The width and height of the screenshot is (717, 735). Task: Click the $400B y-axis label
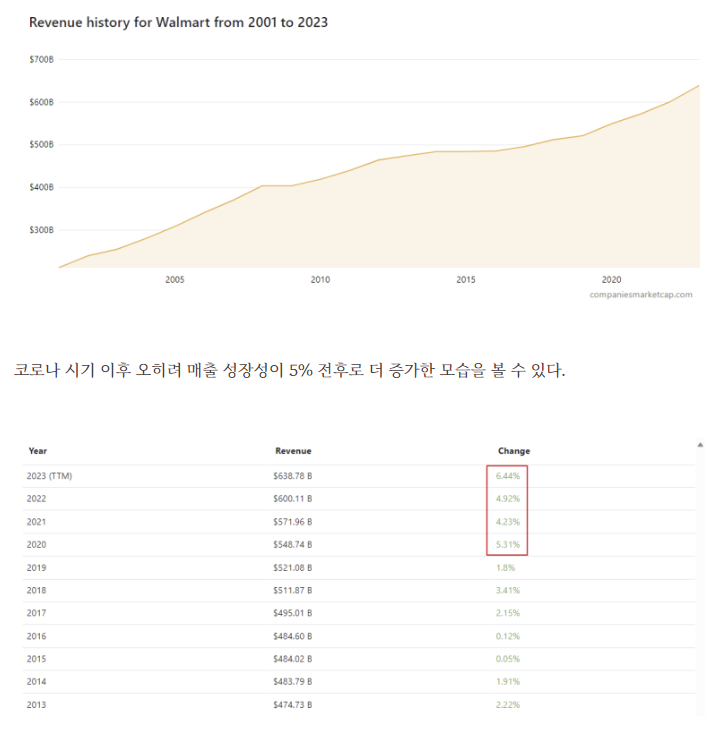click(x=42, y=188)
